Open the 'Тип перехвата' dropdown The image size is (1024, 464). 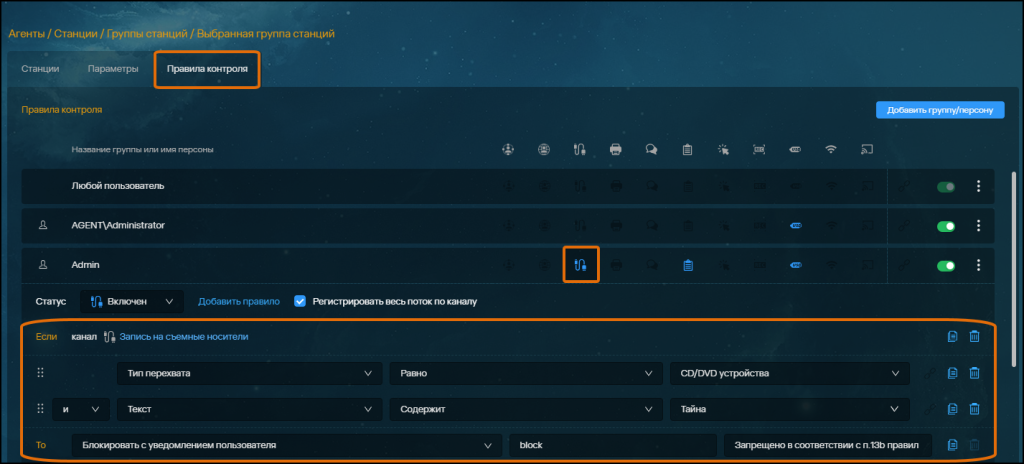point(249,373)
